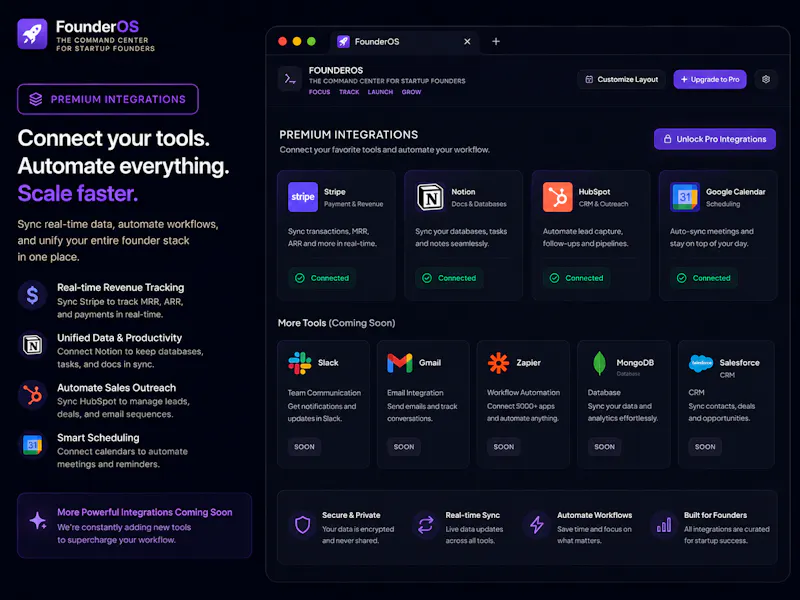
Task: Click the dollar sign Revenue Tracking icon
Action: pos(32,295)
